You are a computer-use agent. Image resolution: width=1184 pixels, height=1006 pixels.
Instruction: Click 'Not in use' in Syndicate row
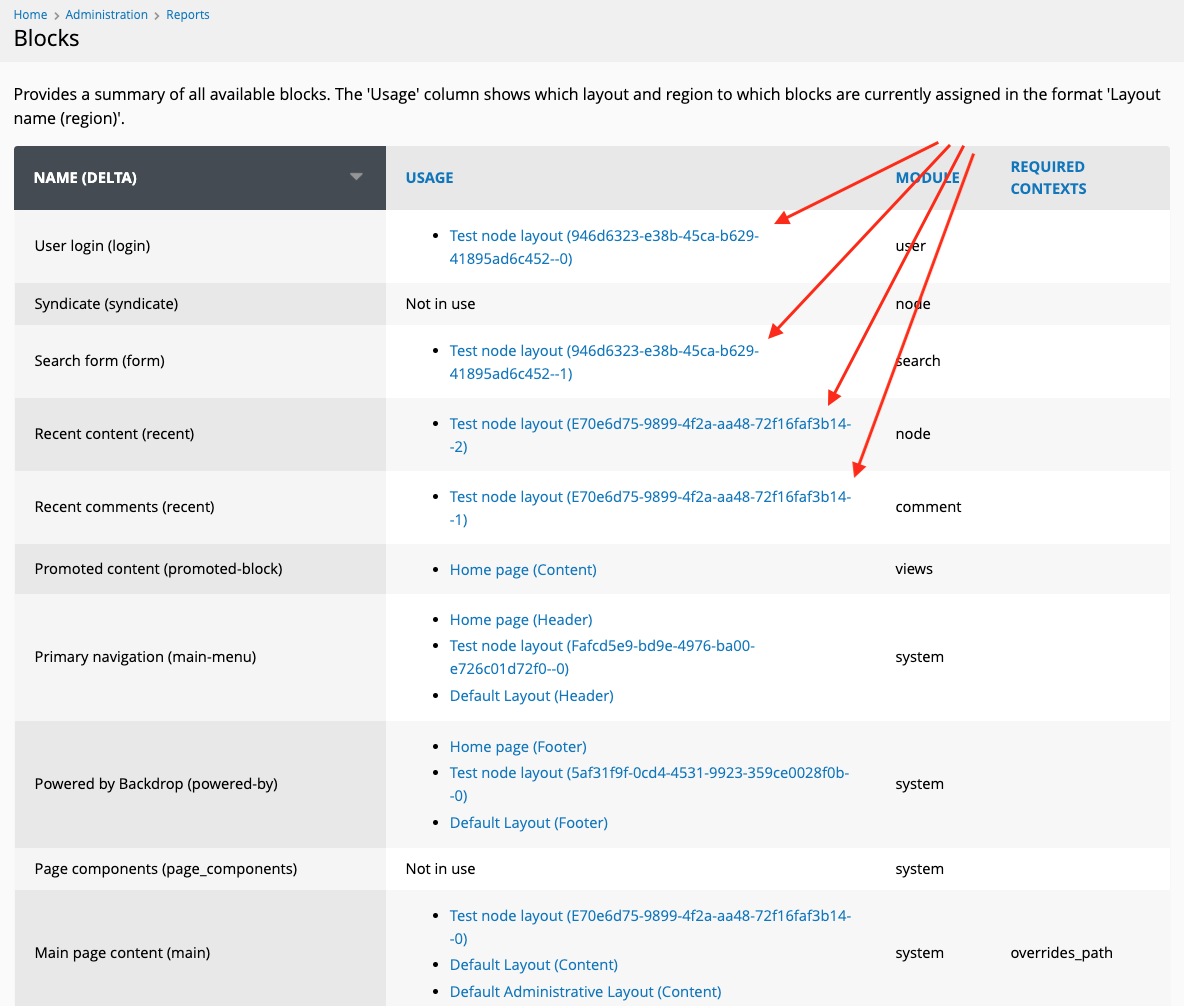tap(440, 304)
